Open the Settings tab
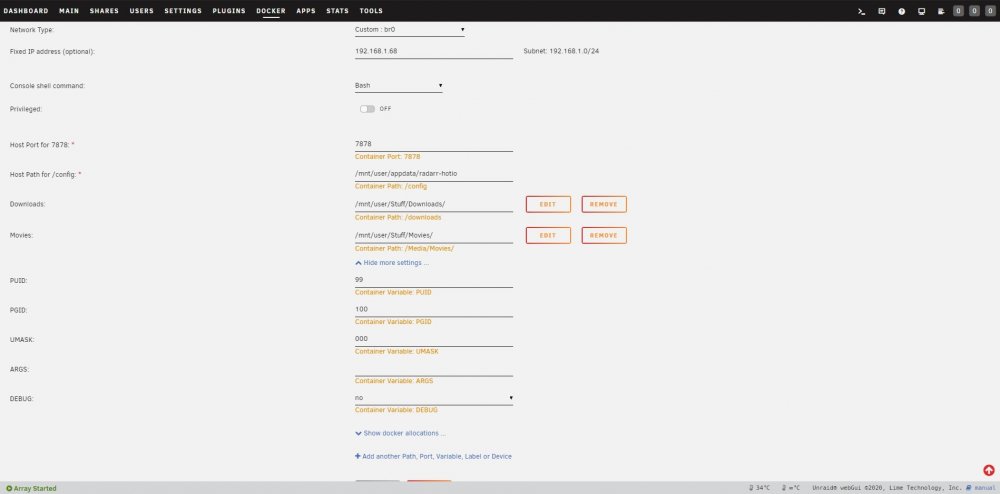 click(x=183, y=11)
